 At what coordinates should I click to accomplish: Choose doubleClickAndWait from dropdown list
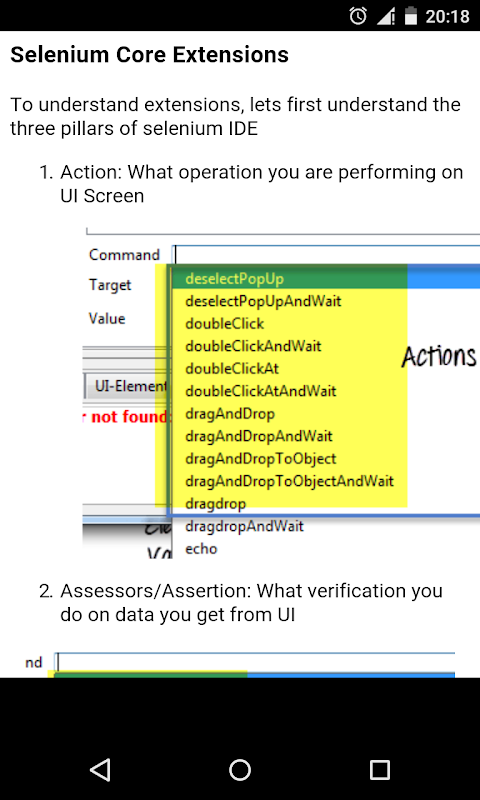(x=254, y=346)
